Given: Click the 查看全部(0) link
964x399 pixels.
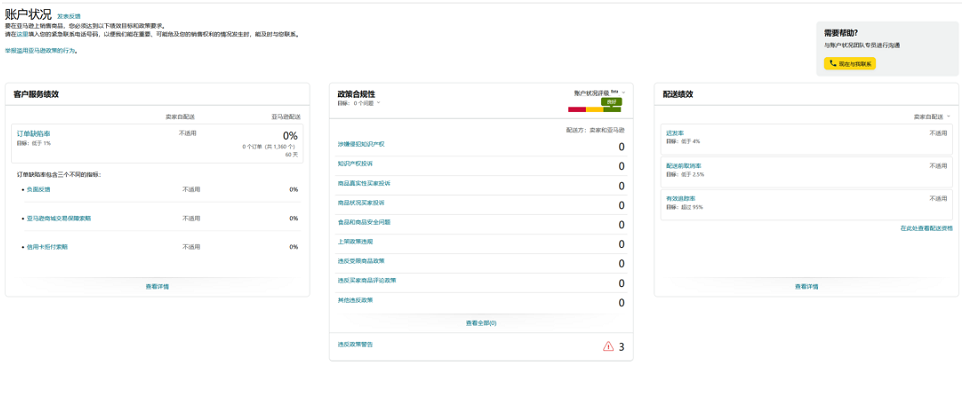Looking at the screenshot, I should click(481, 323).
